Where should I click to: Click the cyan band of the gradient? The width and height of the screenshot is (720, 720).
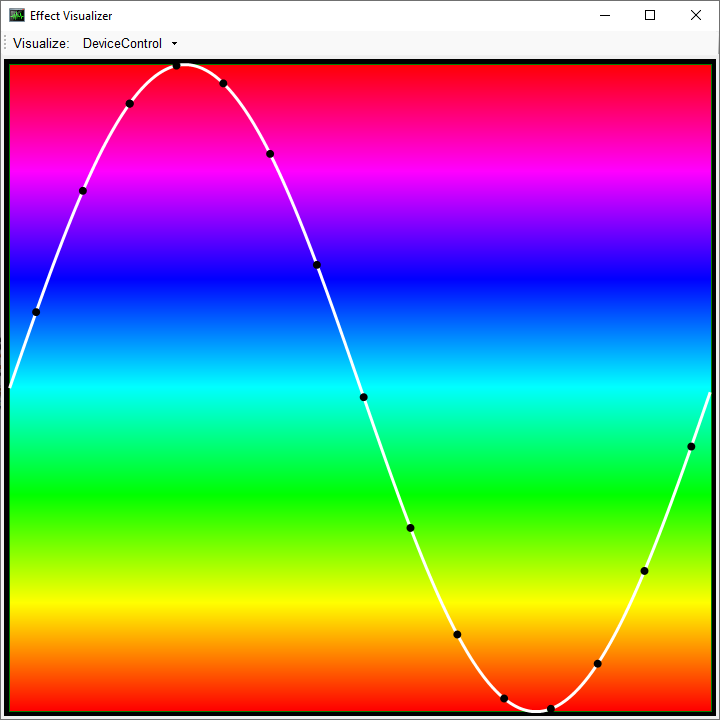click(200, 388)
